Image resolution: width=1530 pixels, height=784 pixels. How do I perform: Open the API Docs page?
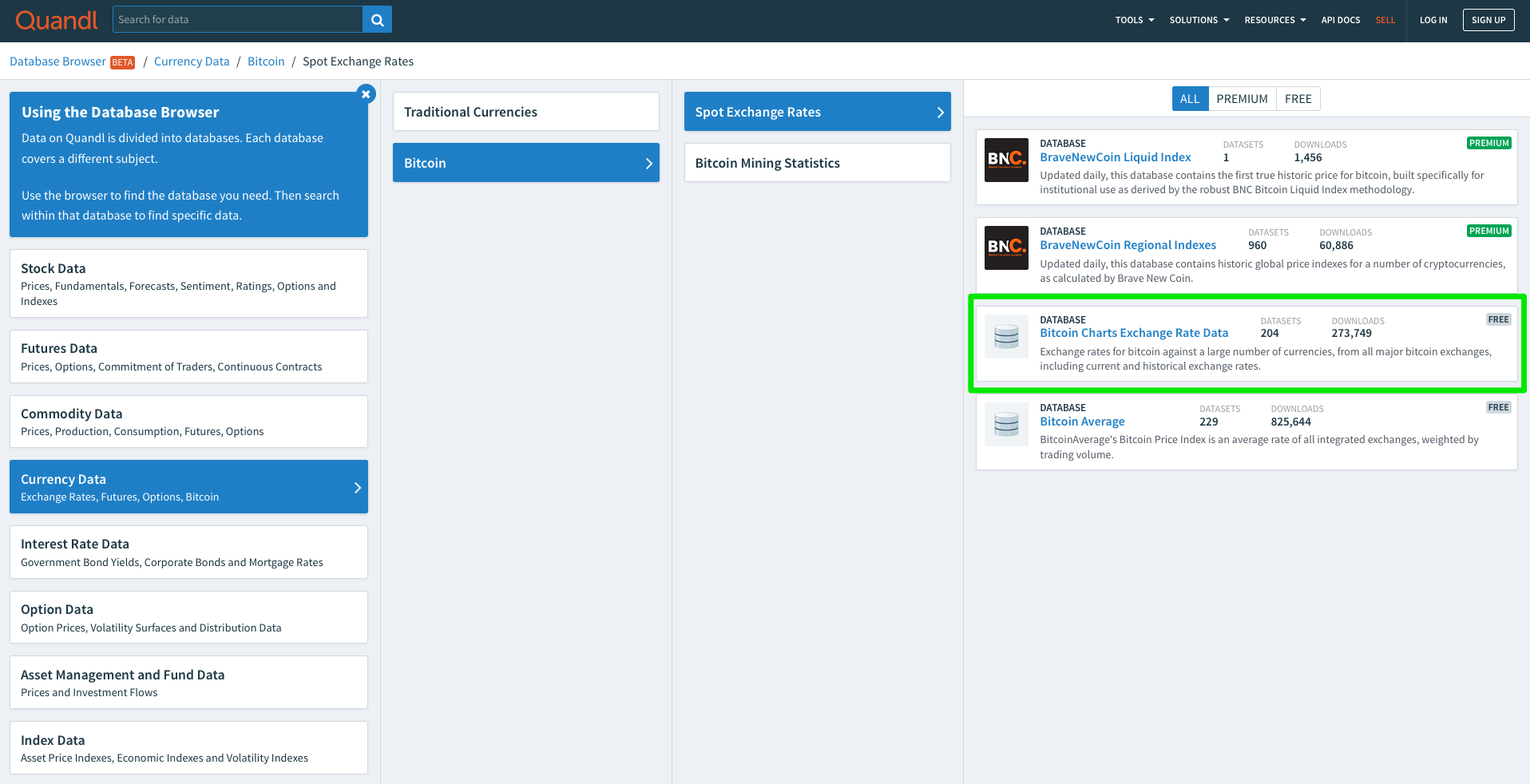click(x=1341, y=20)
